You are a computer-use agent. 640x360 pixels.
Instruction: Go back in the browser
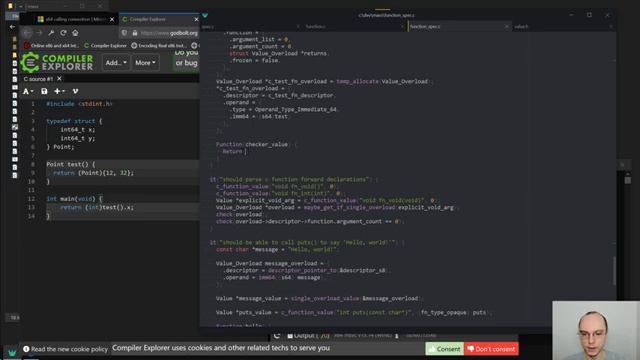tap(27, 33)
